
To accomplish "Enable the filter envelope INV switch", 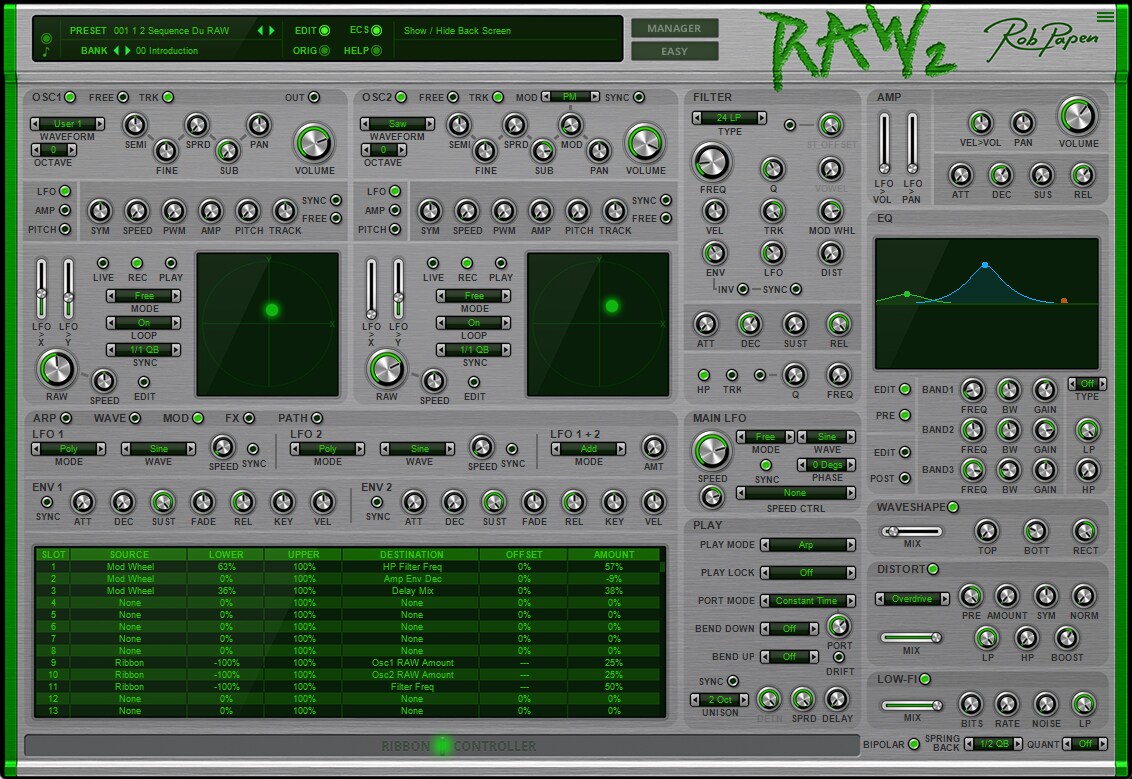I will click(x=743, y=289).
